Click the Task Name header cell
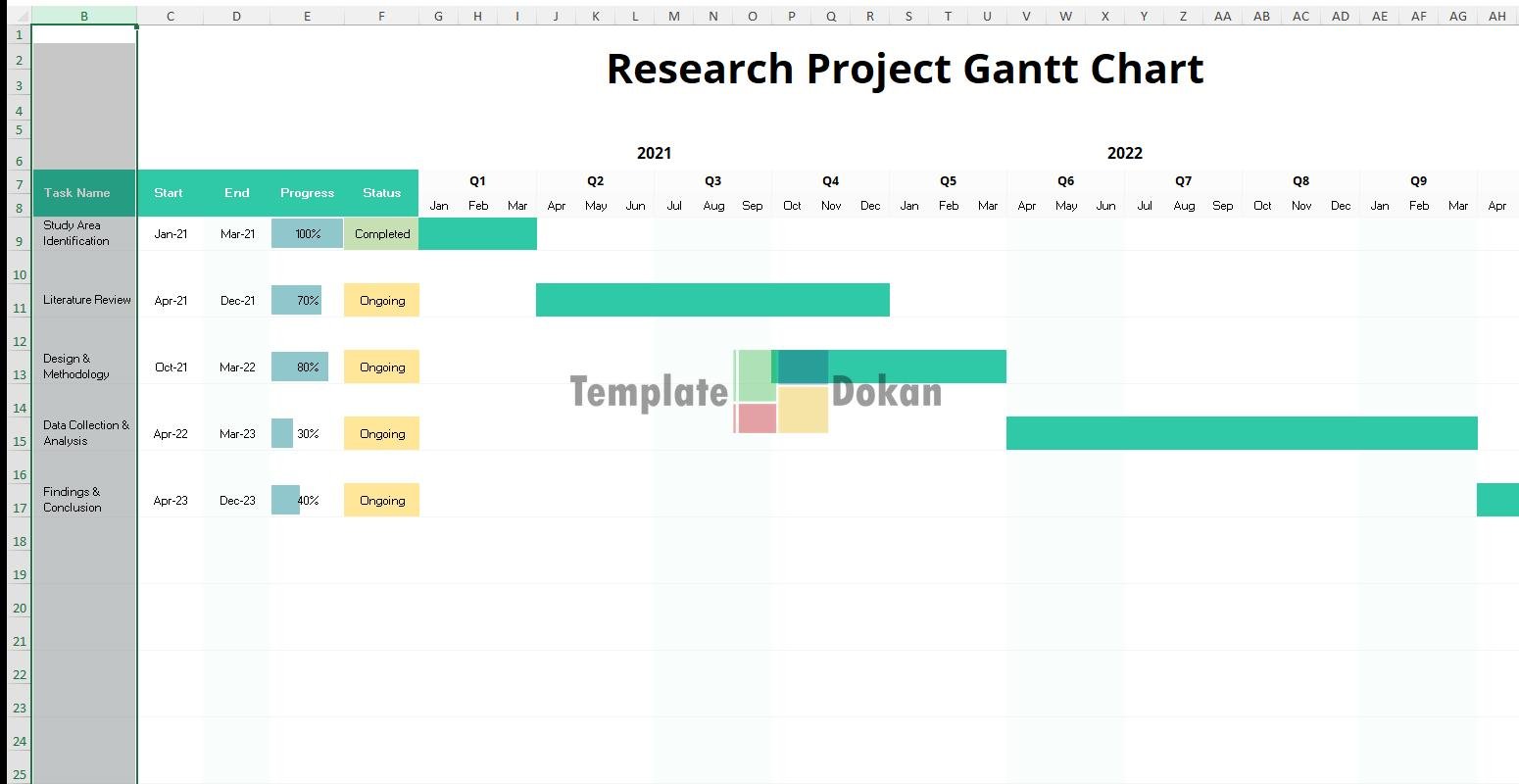The height and width of the screenshot is (784, 1519). [x=84, y=193]
